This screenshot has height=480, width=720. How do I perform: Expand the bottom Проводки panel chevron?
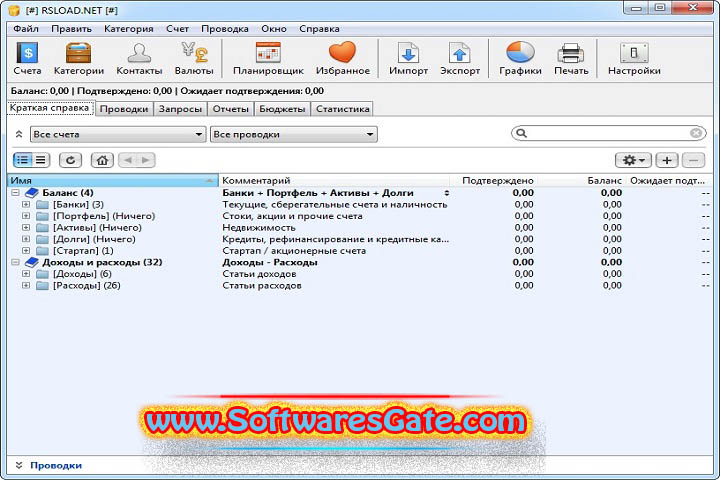tap(19, 465)
